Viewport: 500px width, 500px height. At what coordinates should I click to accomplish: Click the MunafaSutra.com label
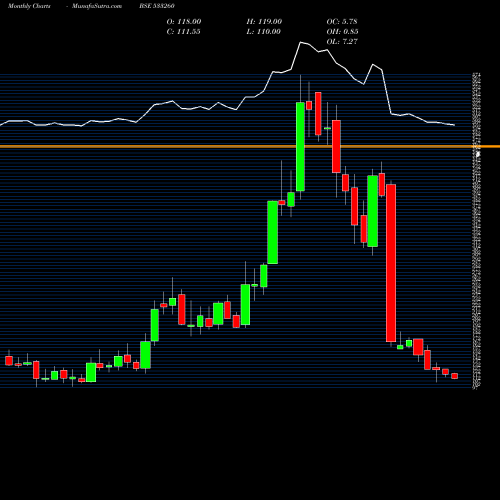97,6
